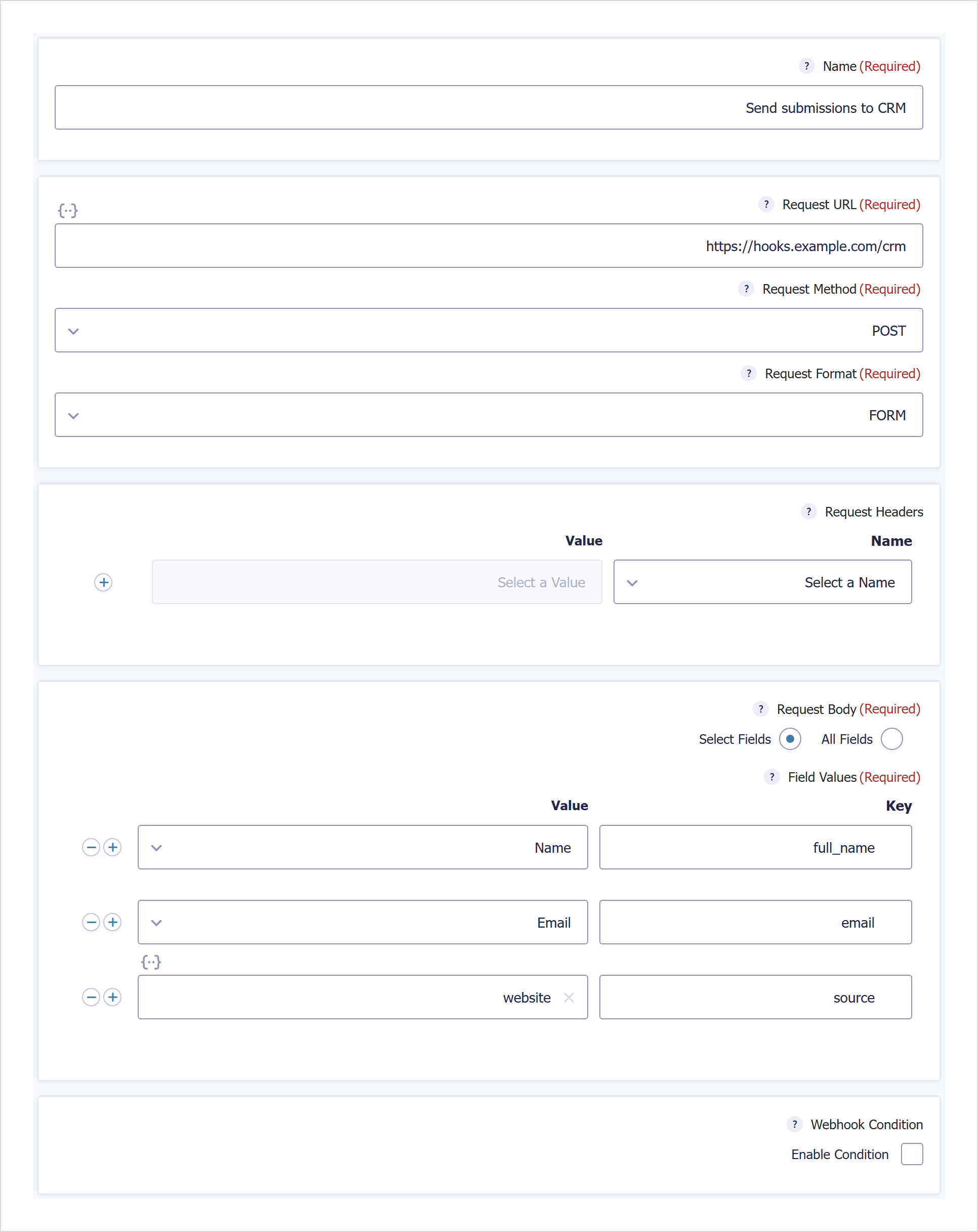
Task: Click the full_name key field
Action: click(755, 847)
